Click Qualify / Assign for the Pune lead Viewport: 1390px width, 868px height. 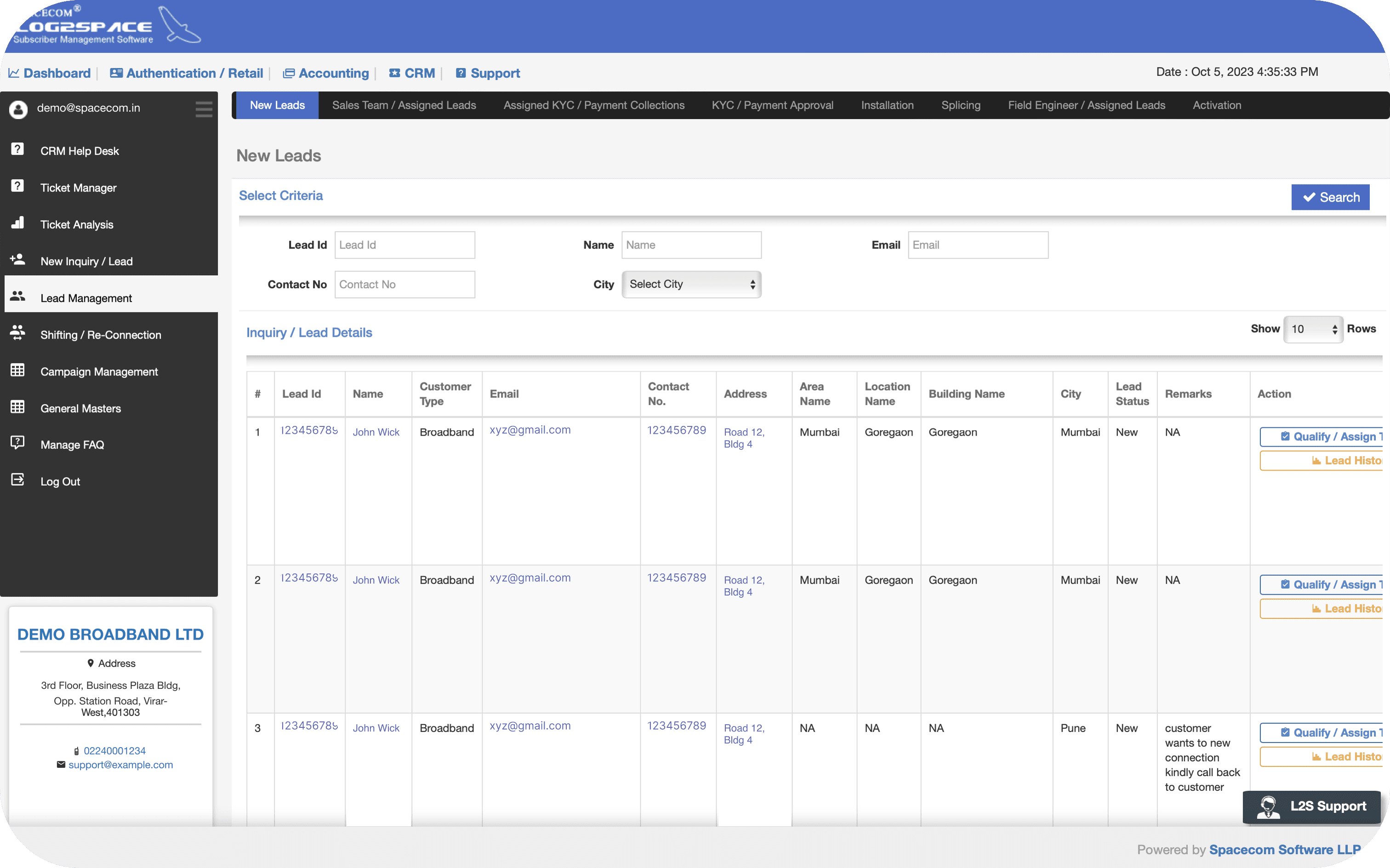[1321, 732]
